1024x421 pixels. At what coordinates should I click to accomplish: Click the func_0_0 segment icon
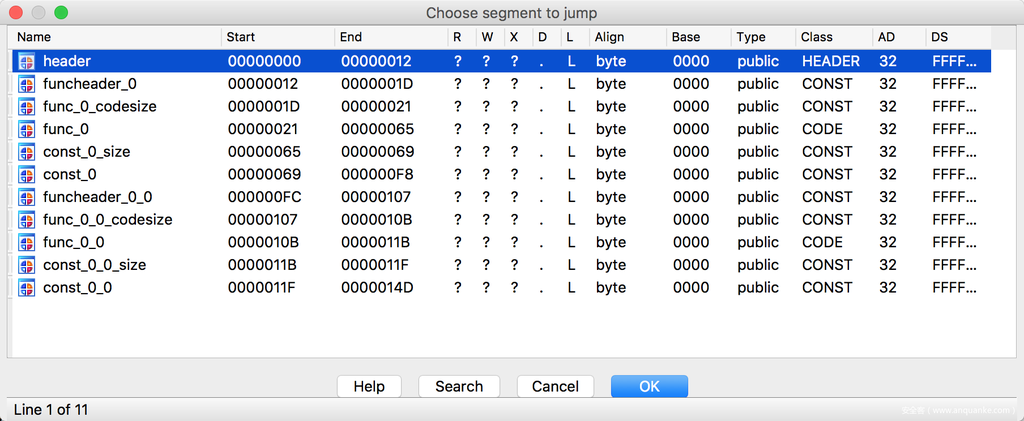tap(27, 242)
